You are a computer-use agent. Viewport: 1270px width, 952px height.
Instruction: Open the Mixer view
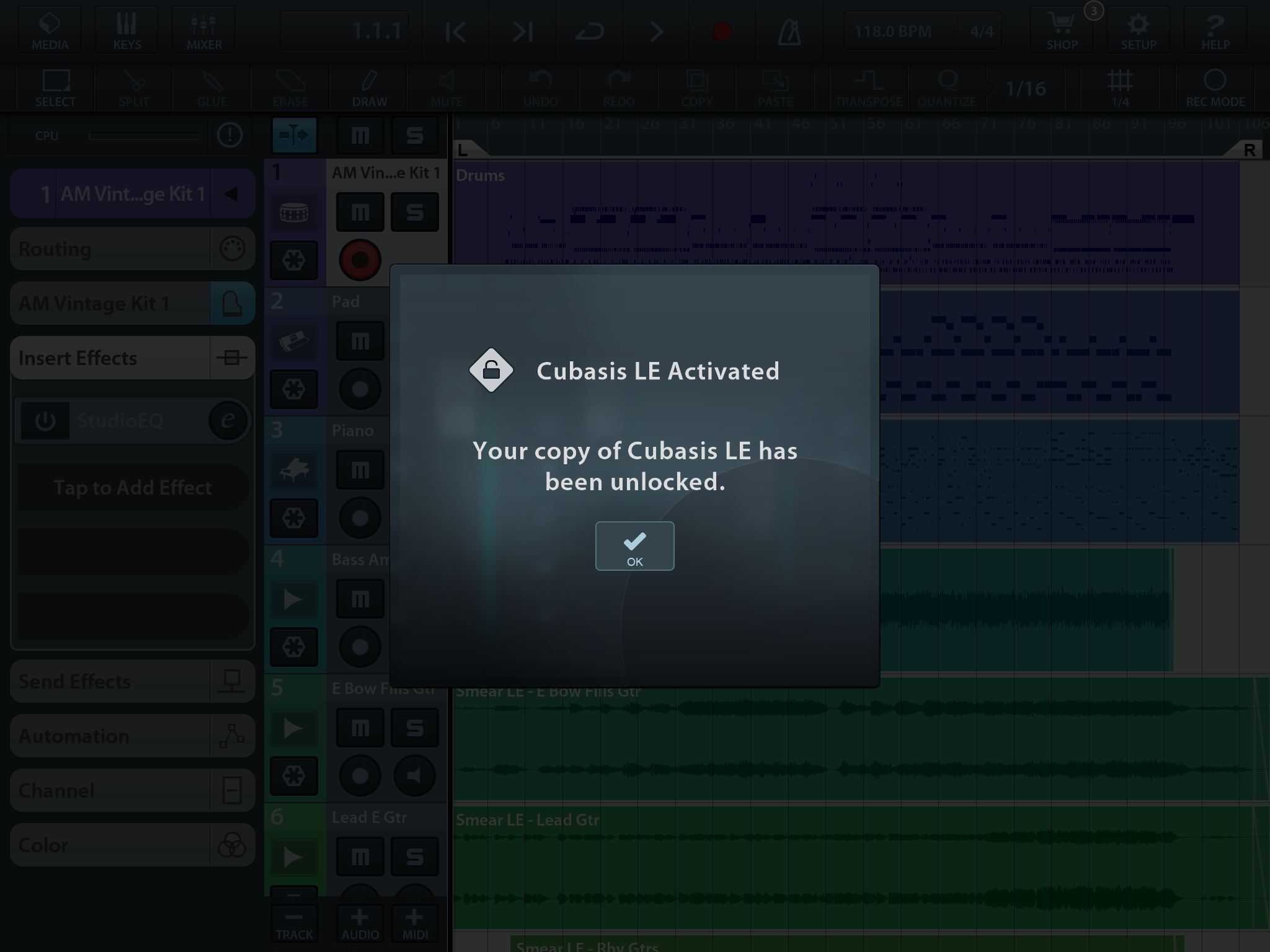pyautogui.click(x=203, y=29)
